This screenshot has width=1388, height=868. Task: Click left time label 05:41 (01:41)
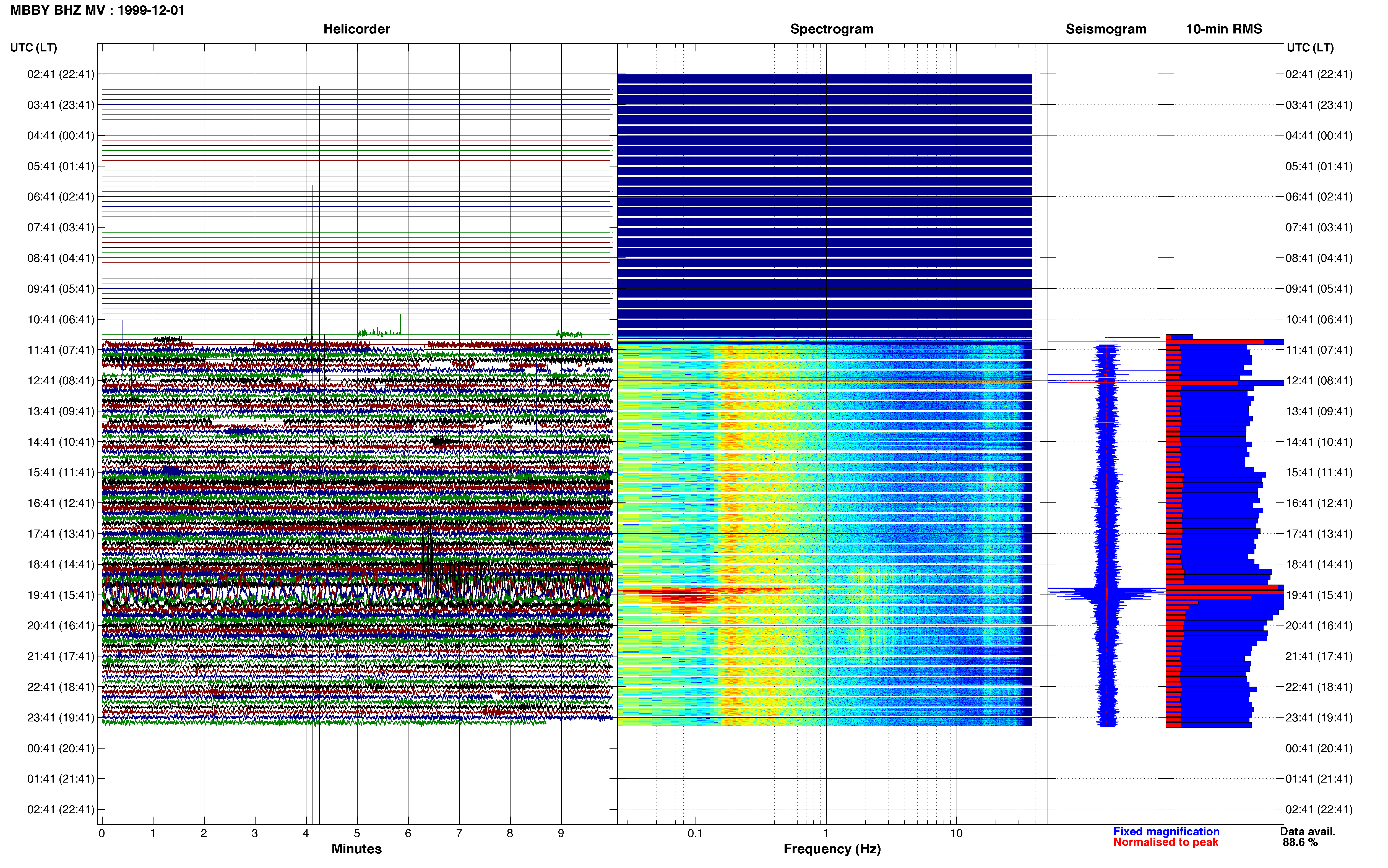[x=60, y=166]
